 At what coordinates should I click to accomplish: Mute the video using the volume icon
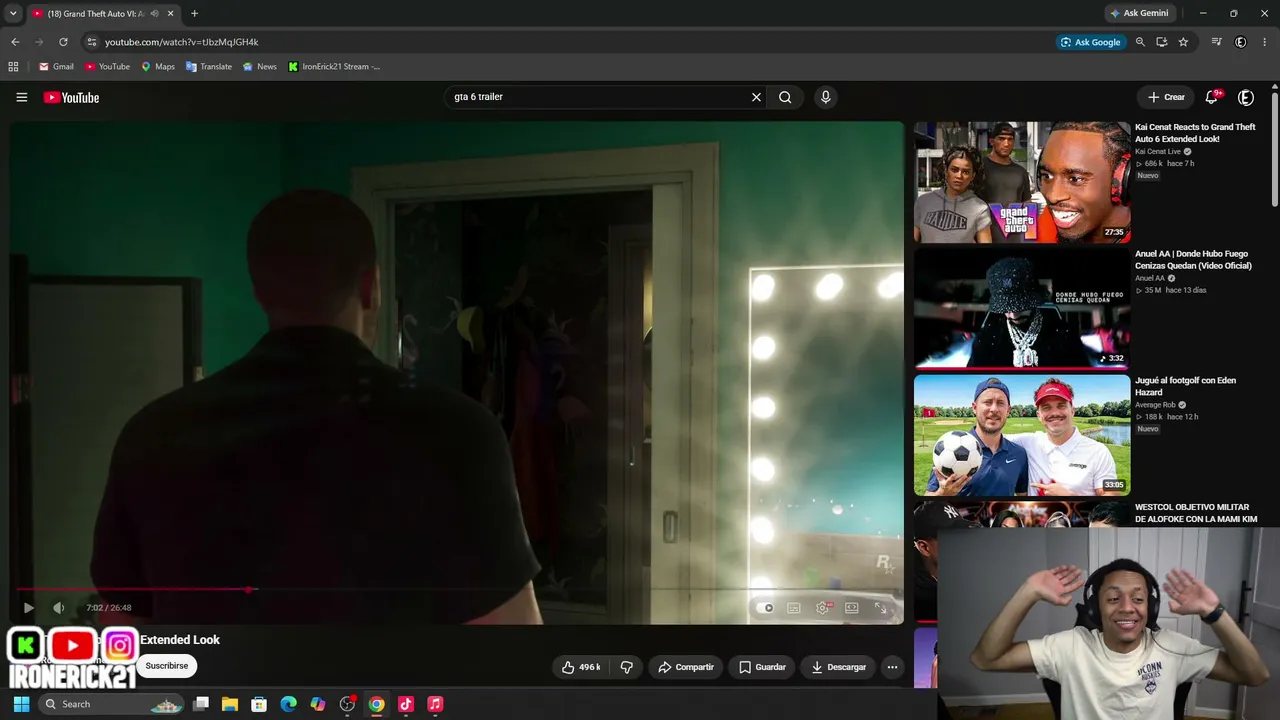(59, 607)
